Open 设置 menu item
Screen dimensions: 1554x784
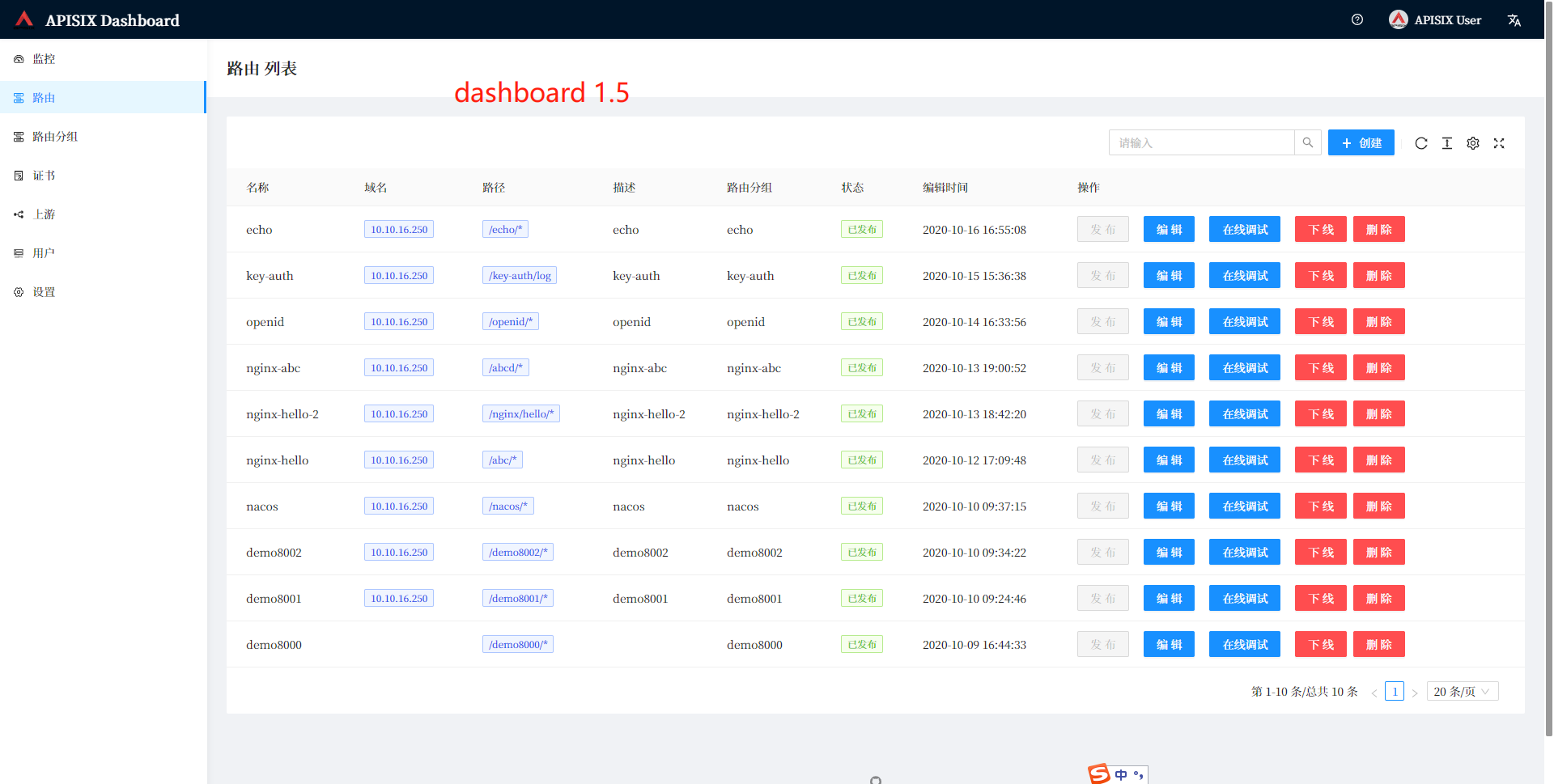click(x=103, y=291)
